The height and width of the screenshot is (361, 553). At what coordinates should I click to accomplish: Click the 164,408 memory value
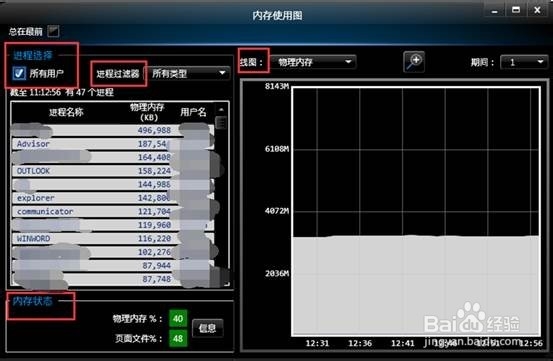point(154,157)
